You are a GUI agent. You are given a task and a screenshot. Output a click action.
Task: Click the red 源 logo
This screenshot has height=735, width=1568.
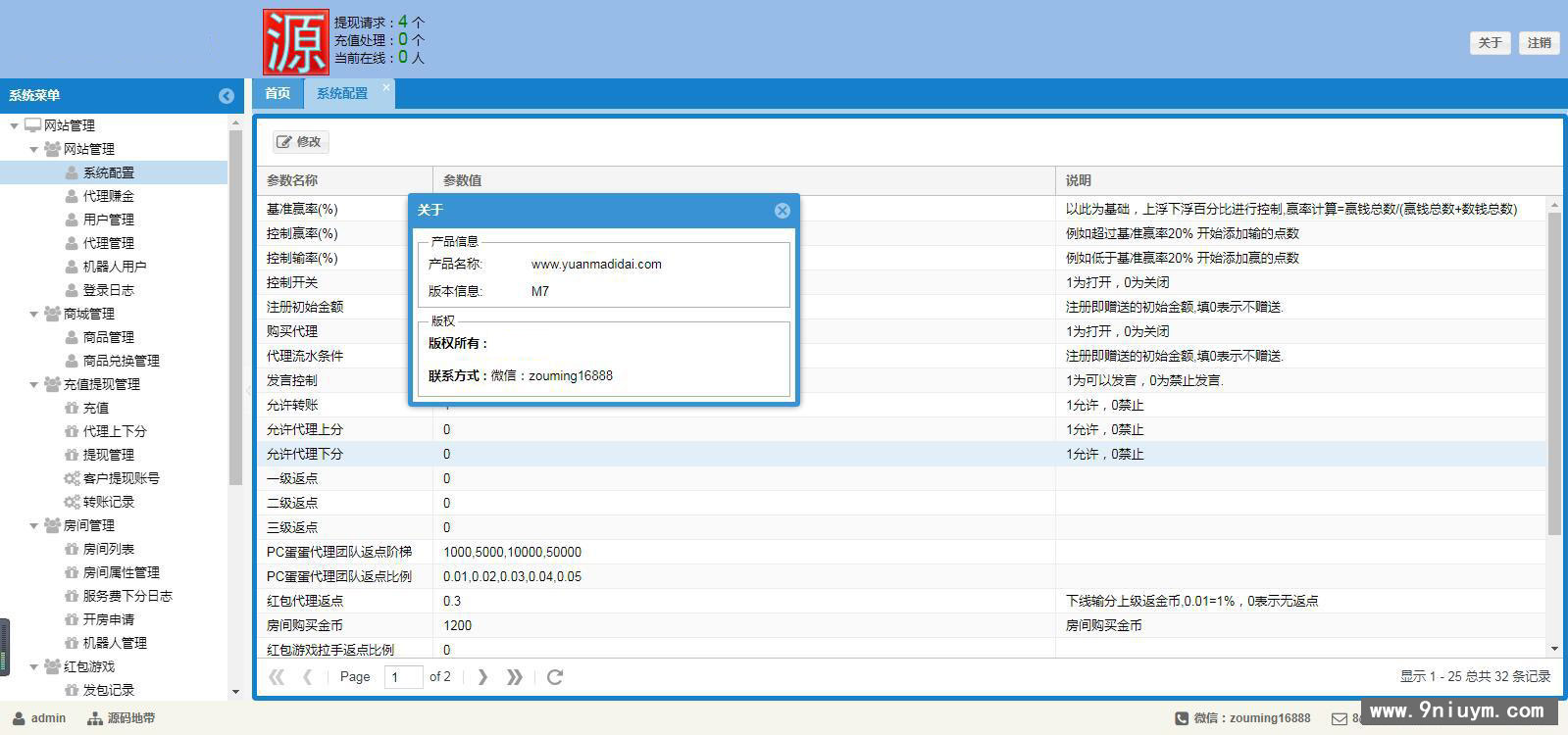click(295, 42)
